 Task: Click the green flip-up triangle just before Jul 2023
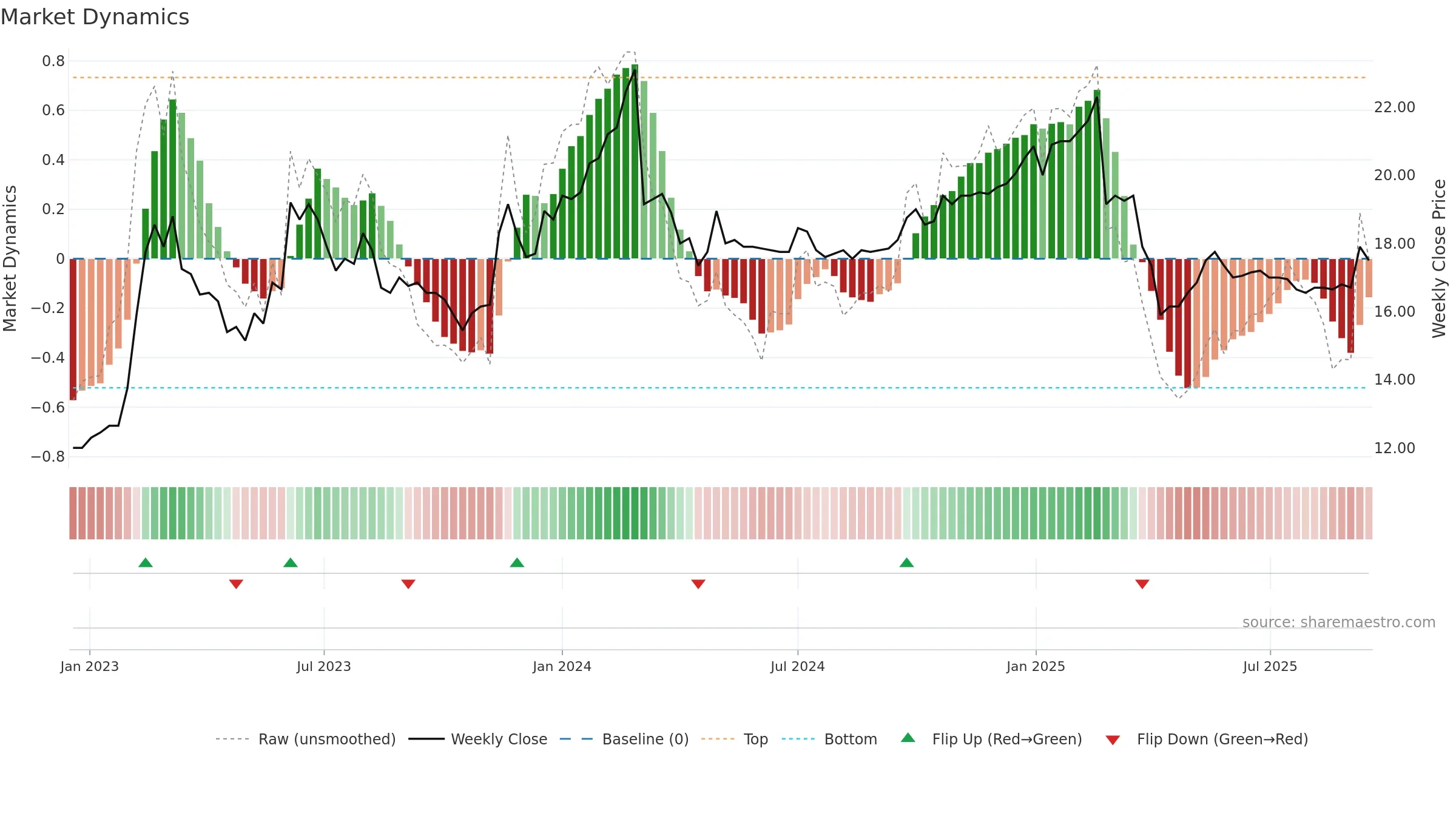tap(291, 562)
